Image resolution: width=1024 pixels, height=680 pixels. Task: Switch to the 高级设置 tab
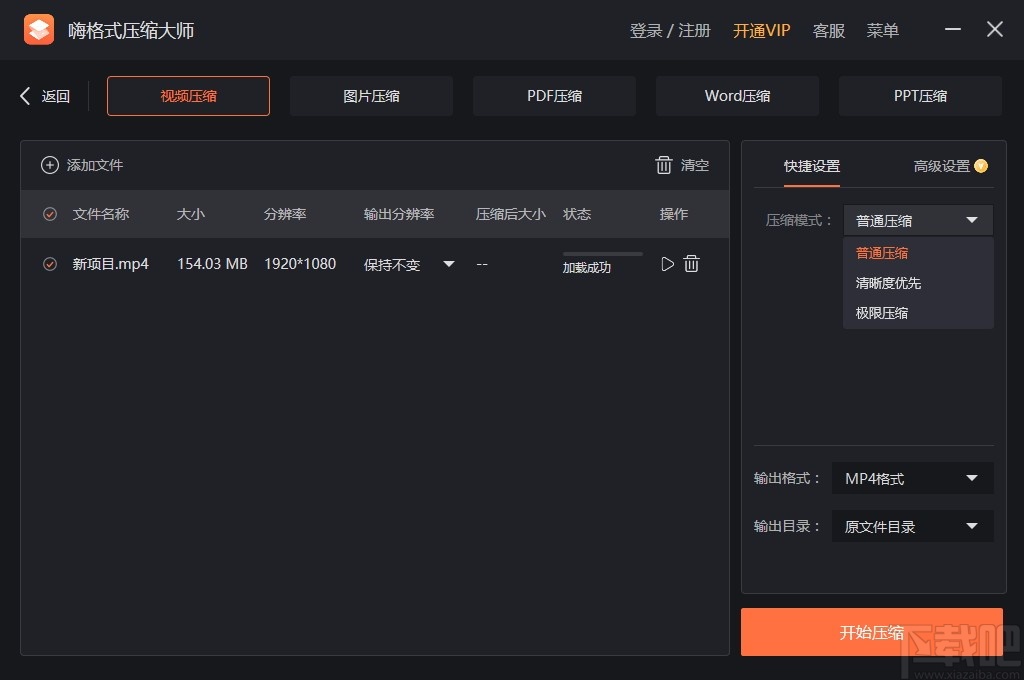(x=940, y=167)
